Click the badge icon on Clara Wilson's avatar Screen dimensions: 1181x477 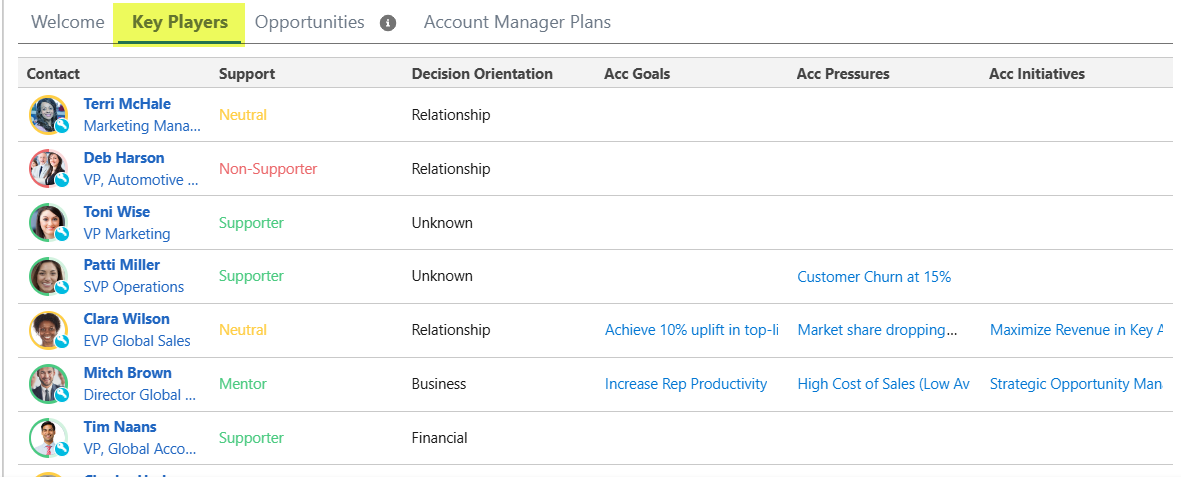click(61, 342)
